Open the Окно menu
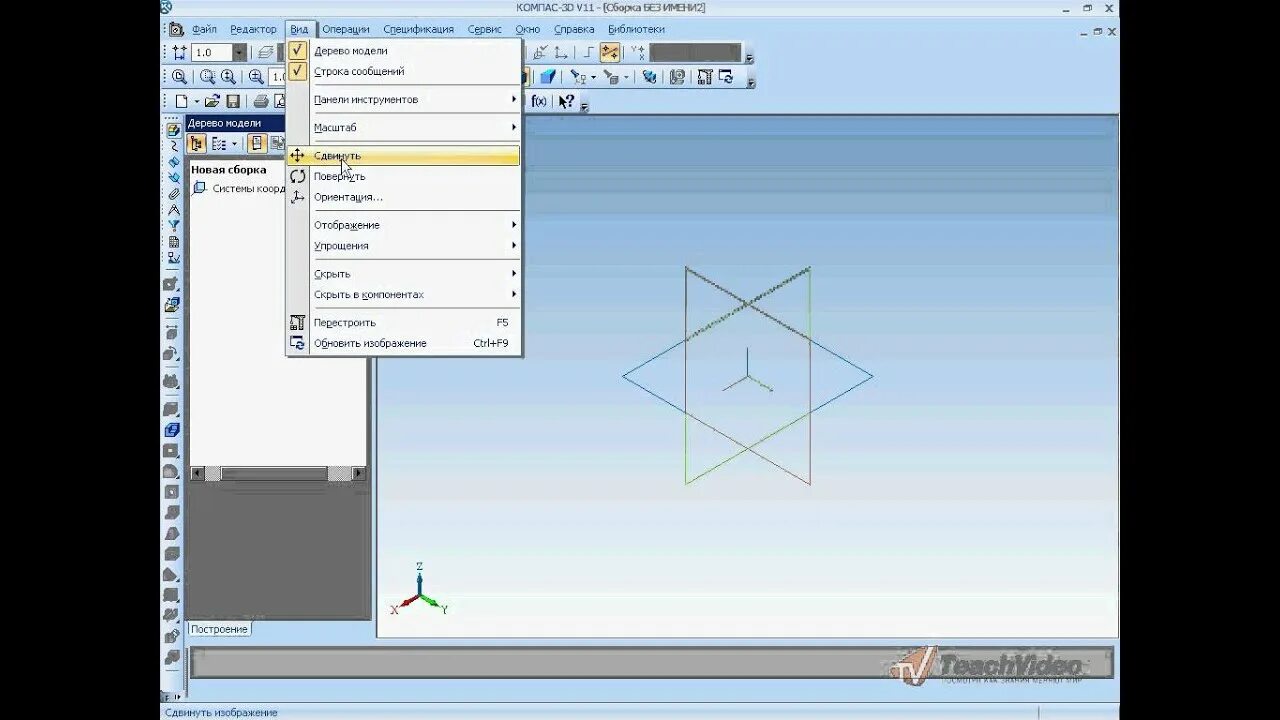The width and height of the screenshot is (1280, 720). (x=528, y=29)
